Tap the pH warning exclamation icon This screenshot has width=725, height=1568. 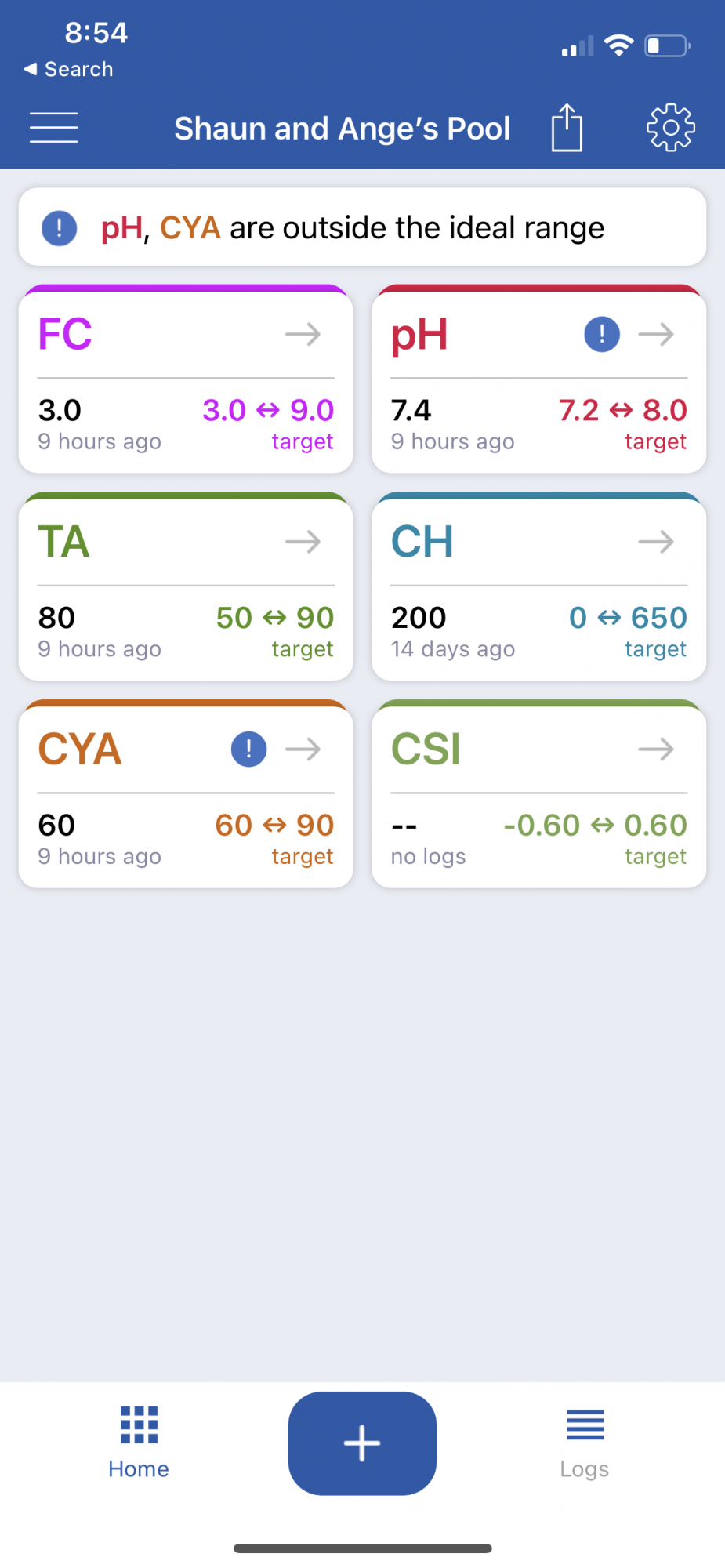click(602, 335)
